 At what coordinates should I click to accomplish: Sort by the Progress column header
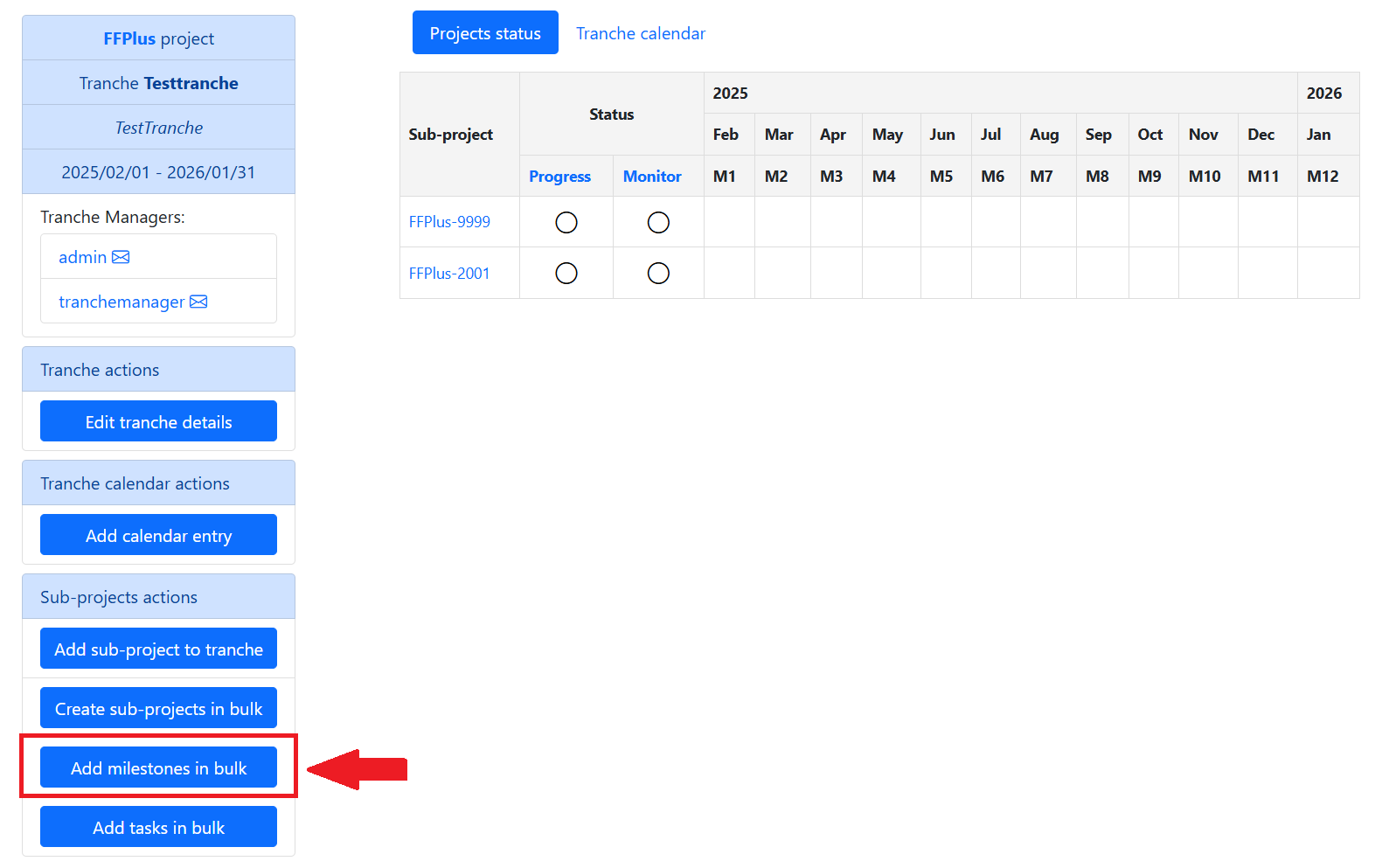559,177
